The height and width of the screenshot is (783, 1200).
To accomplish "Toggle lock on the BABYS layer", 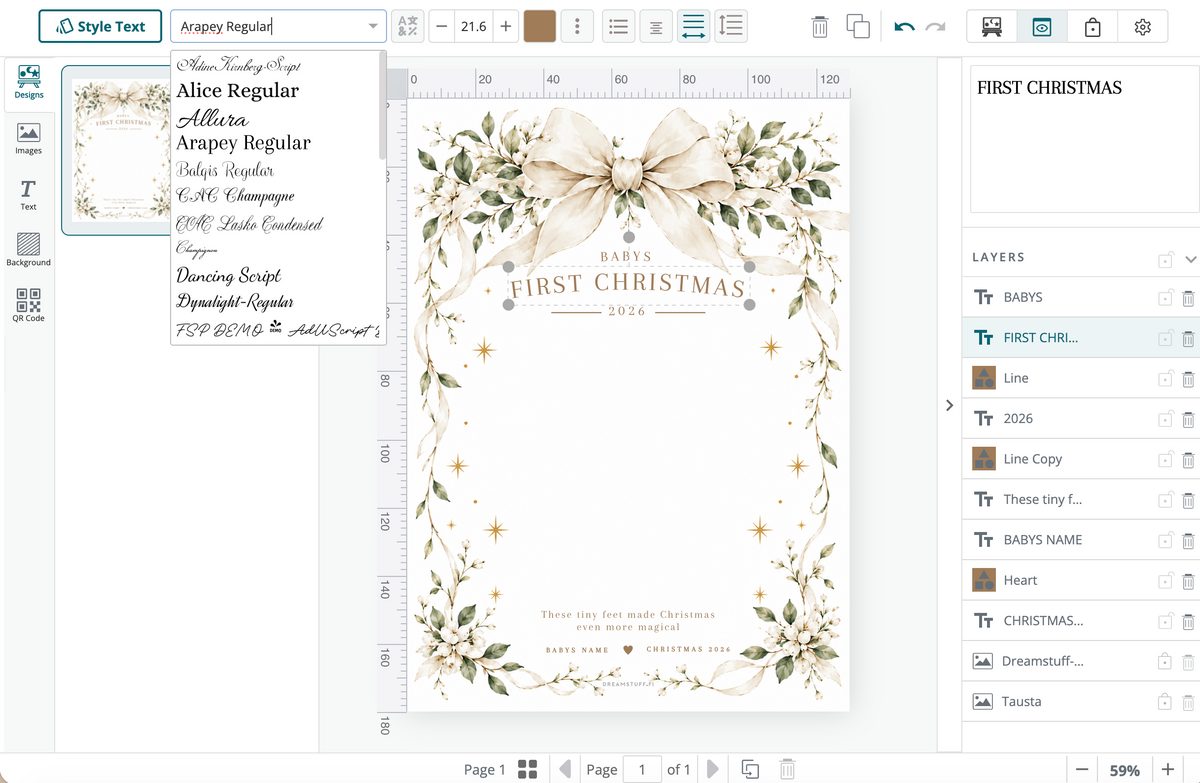I will pos(1165,297).
